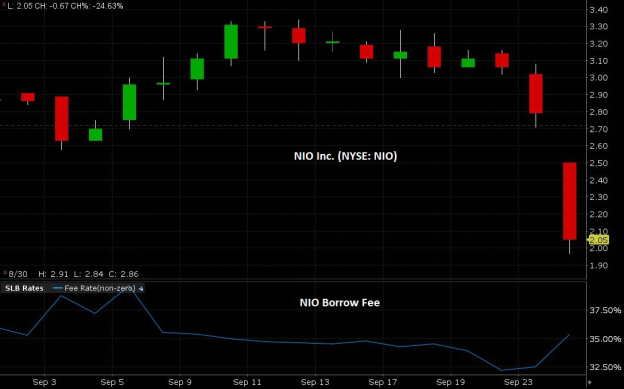Close the top price readout with red x
624x389 pixels.
pos(4,4)
